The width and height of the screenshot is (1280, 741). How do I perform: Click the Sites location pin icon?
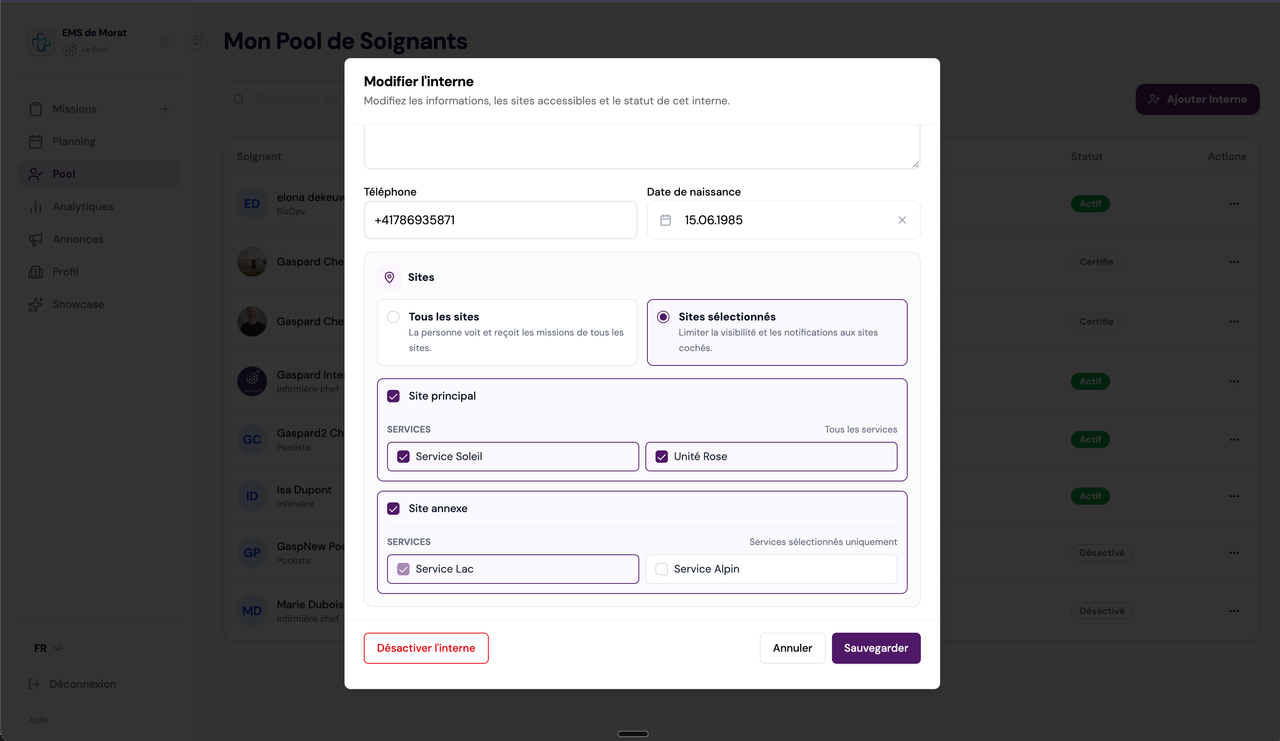[390, 277]
